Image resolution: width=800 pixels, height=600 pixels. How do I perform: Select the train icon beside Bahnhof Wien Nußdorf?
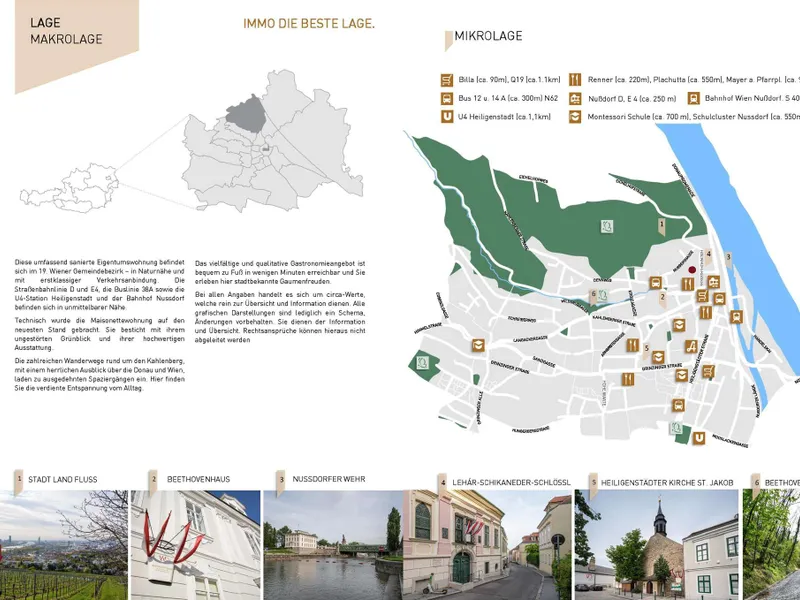693,98
